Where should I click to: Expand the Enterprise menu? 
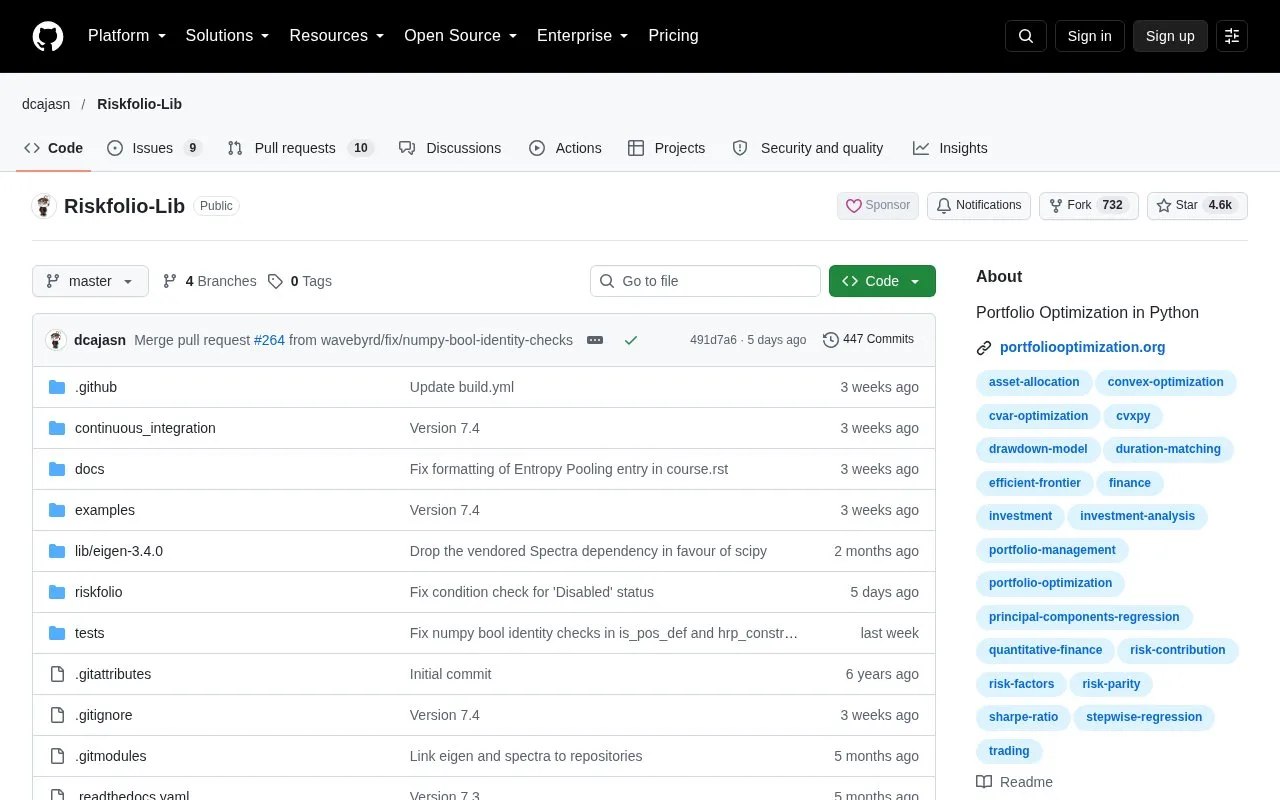click(x=583, y=36)
